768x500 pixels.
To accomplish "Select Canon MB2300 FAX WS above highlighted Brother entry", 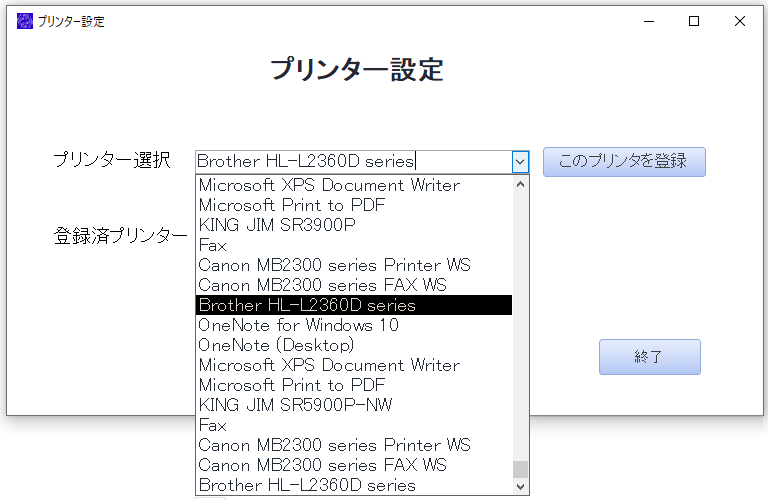I will click(354, 285).
